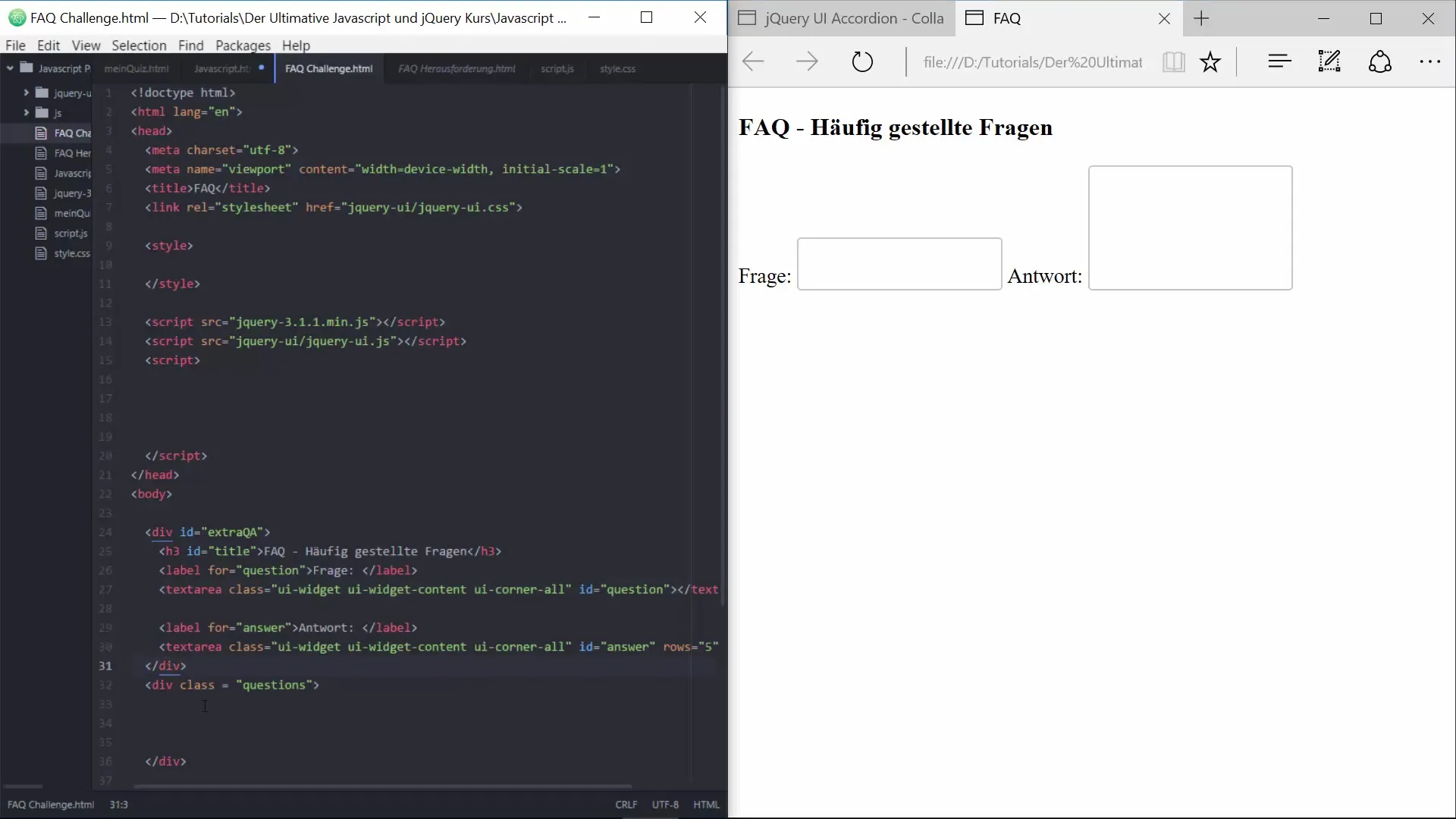Click the <body> tag in code

tap(151, 494)
